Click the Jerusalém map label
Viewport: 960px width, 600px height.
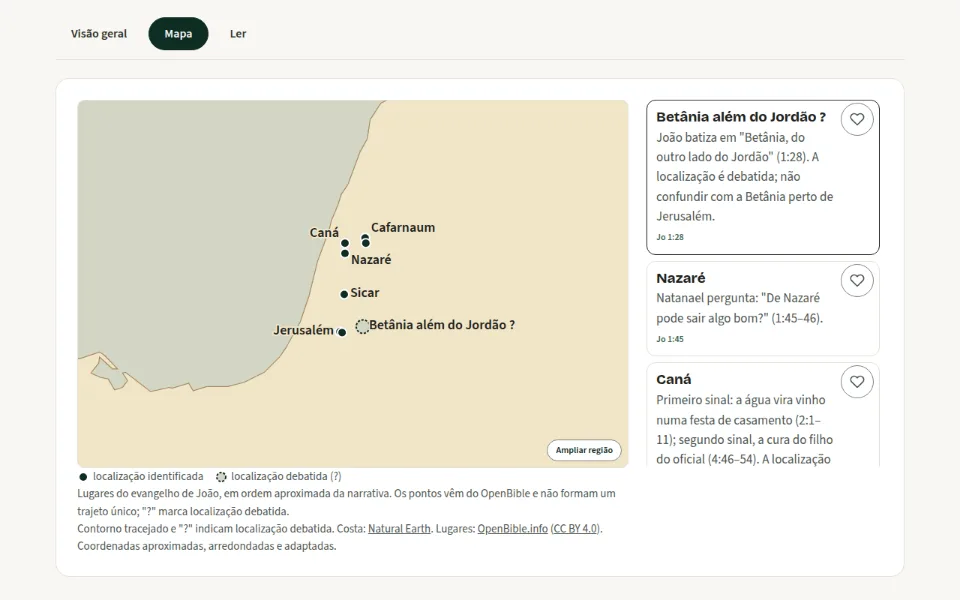(303, 330)
